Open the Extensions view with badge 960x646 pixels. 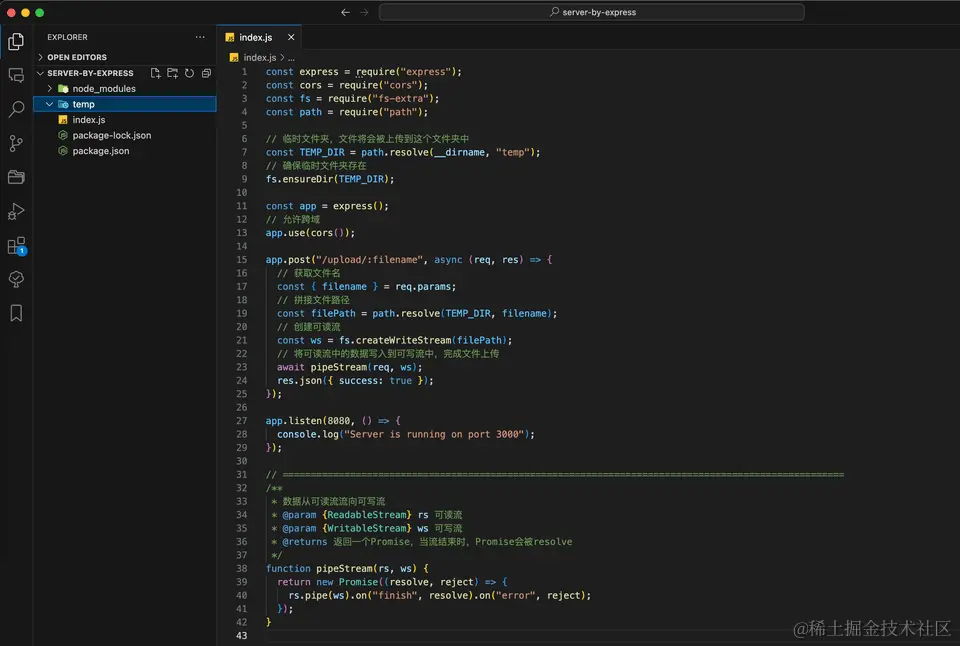pos(16,246)
